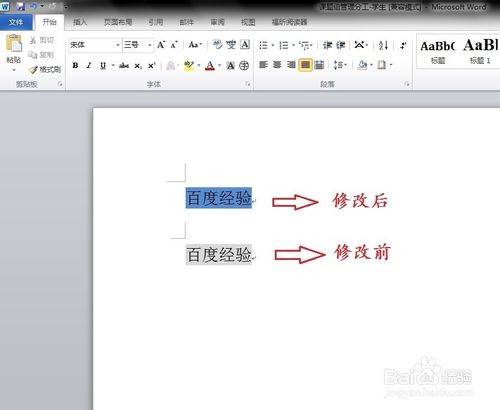This screenshot has width=500, height=410.
Task: Open the 福昕阅读器 ribbon tab
Action: 289,22
